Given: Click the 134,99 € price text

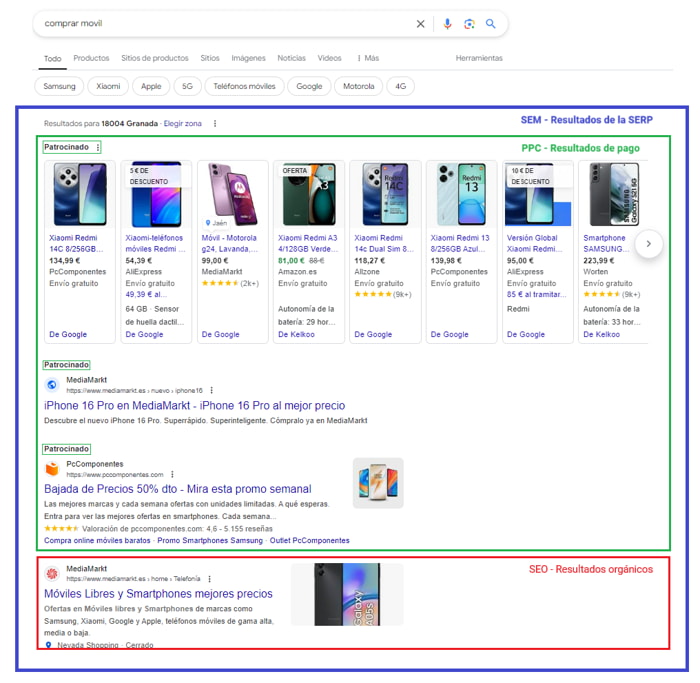Looking at the screenshot, I should (65, 261).
